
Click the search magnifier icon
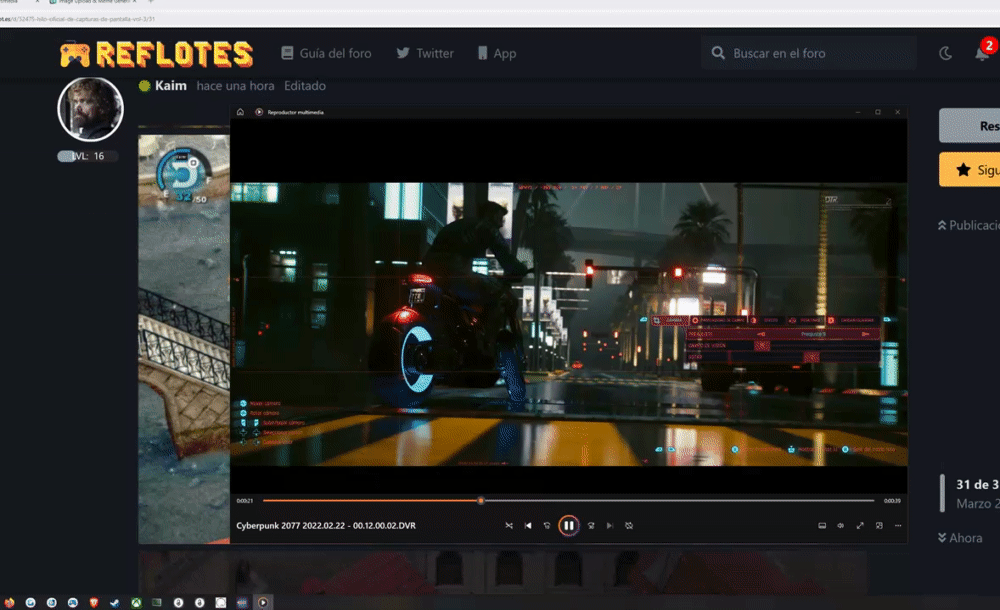click(718, 54)
